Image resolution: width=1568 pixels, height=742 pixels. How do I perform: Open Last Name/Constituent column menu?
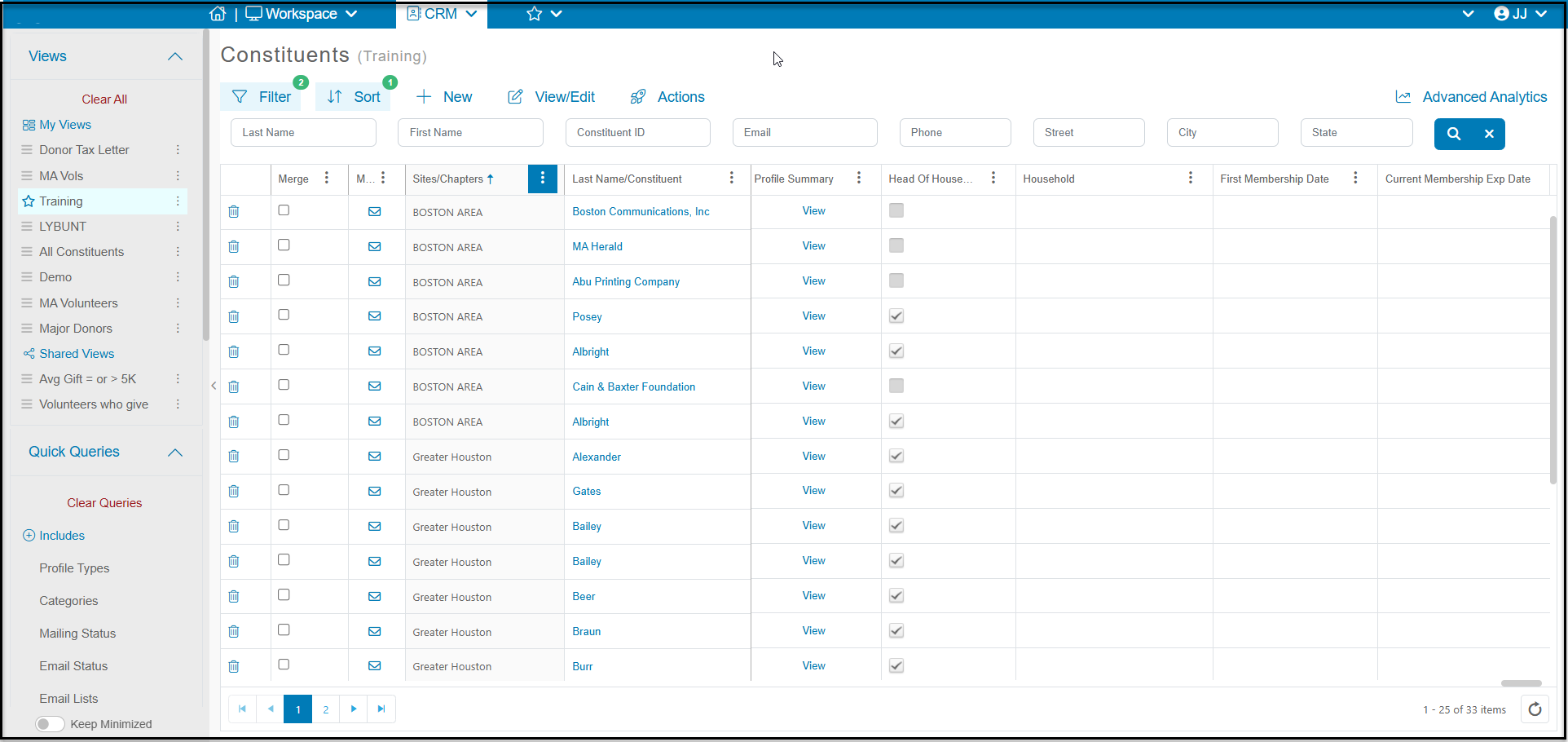point(732,179)
